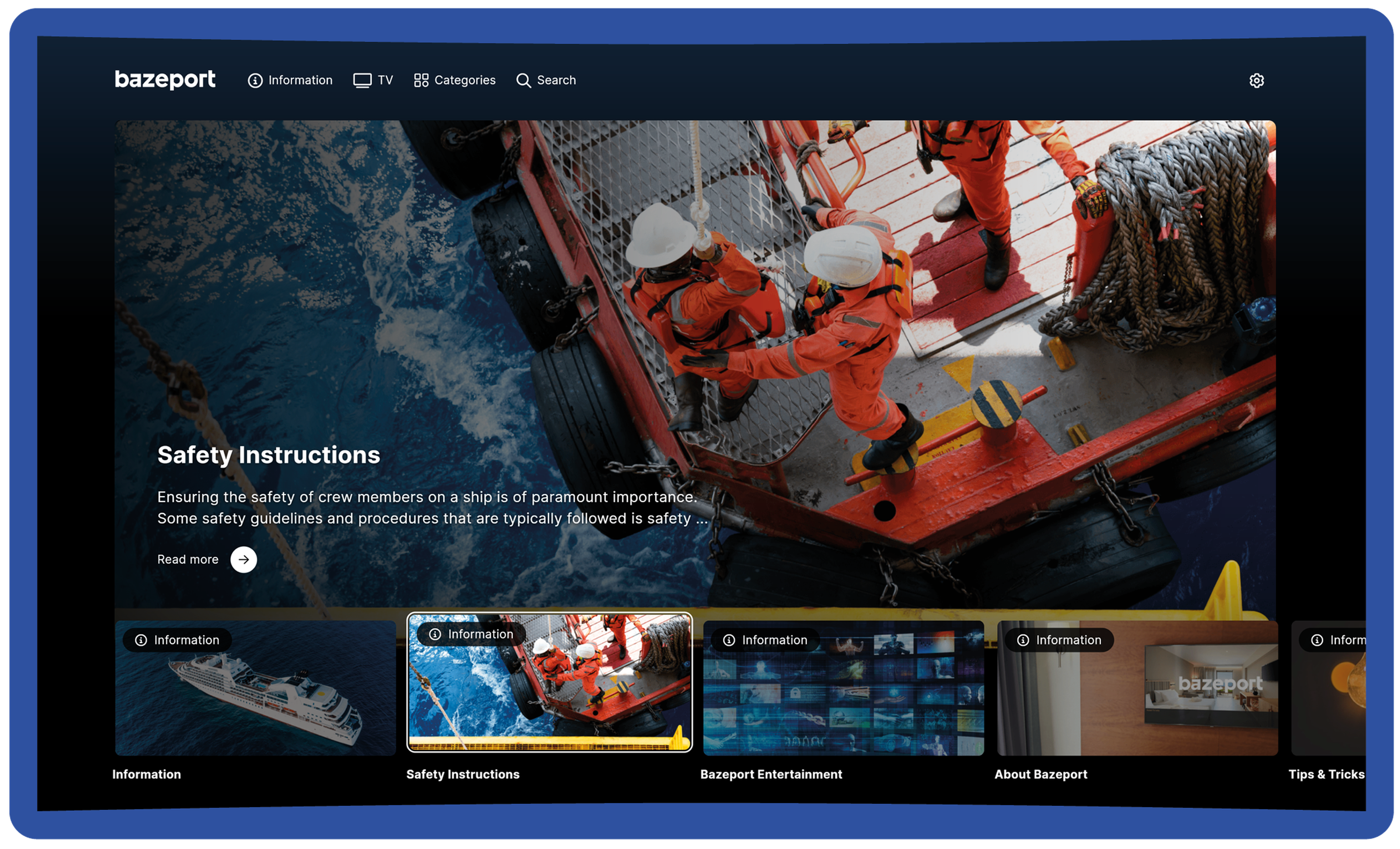Open the TV menu item

pyautogui.click(x=385, y=80)
